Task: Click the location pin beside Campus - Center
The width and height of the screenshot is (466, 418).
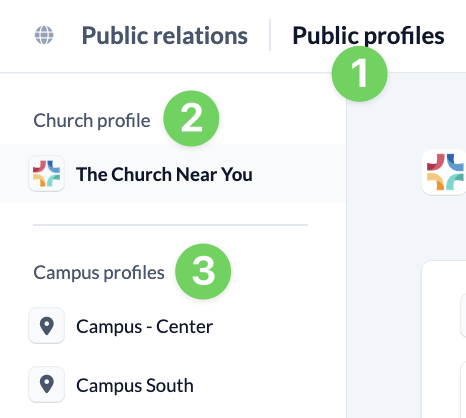Action: 46,325
